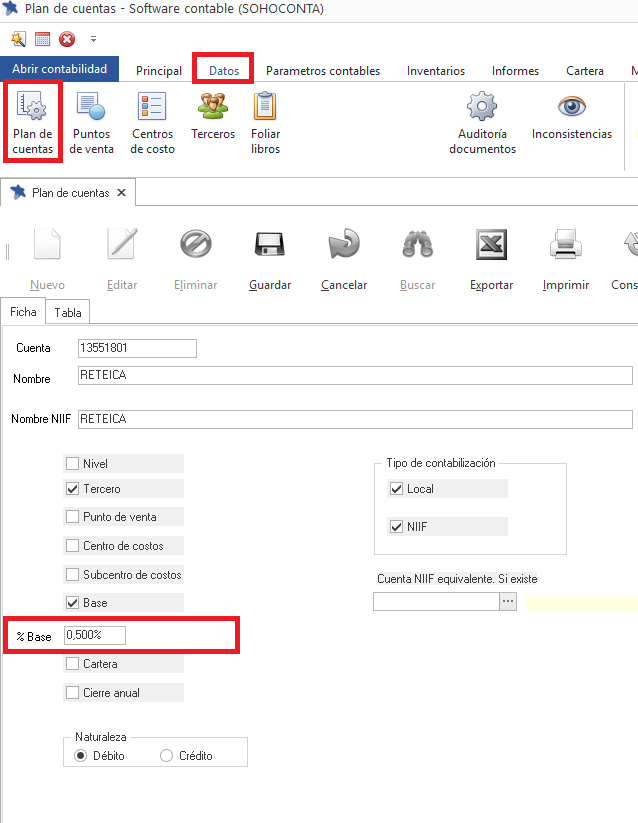This screenshot has width=638, height=823.
Task: Switch to the Tabla tab
Action: pos(68,312)
